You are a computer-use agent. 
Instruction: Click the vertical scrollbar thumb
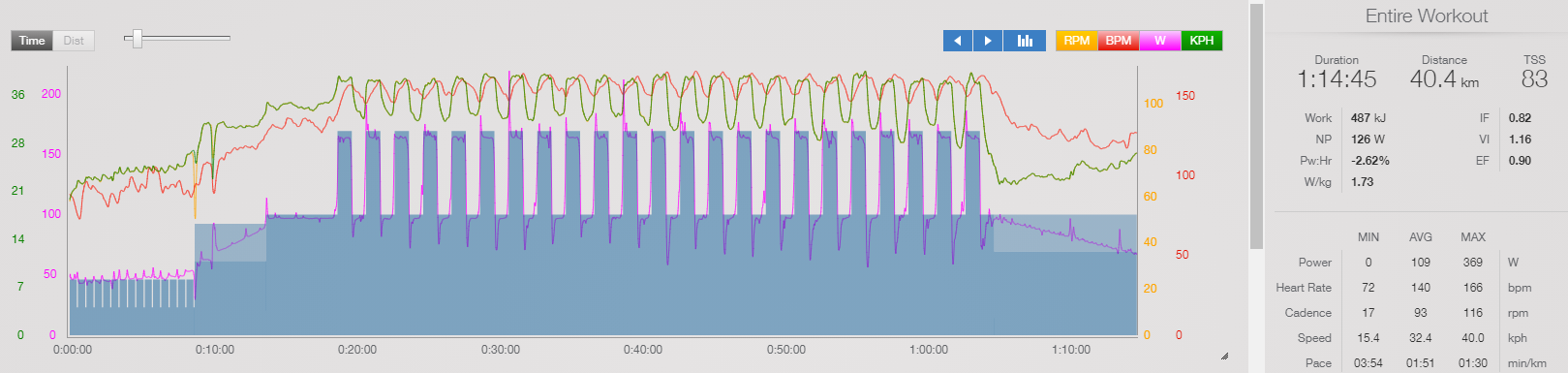point(1256,126)
